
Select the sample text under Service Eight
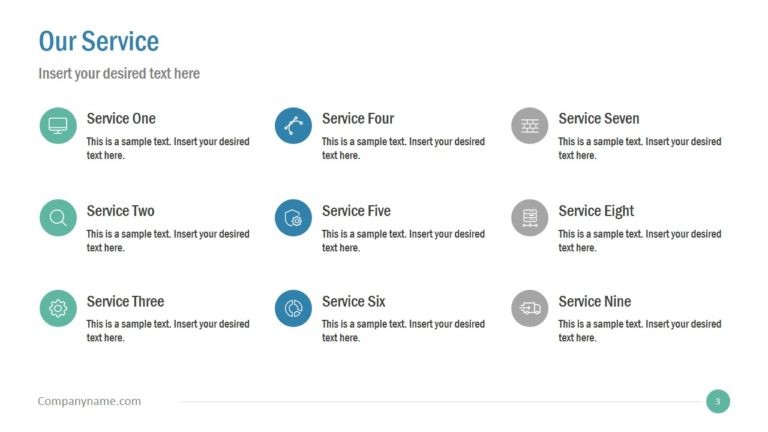(x=639, y=241)
